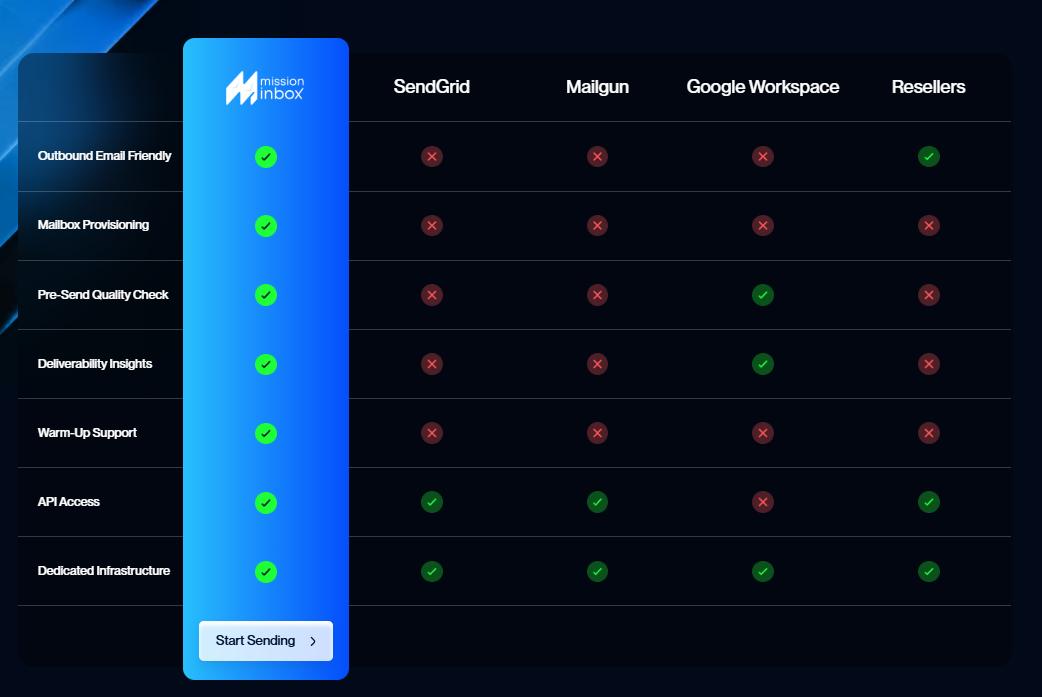Click Mission Inbox checkmark for Dedicated Infrastructure
The height and width of the screenshot is (697, 1042).
coord(266,571)
